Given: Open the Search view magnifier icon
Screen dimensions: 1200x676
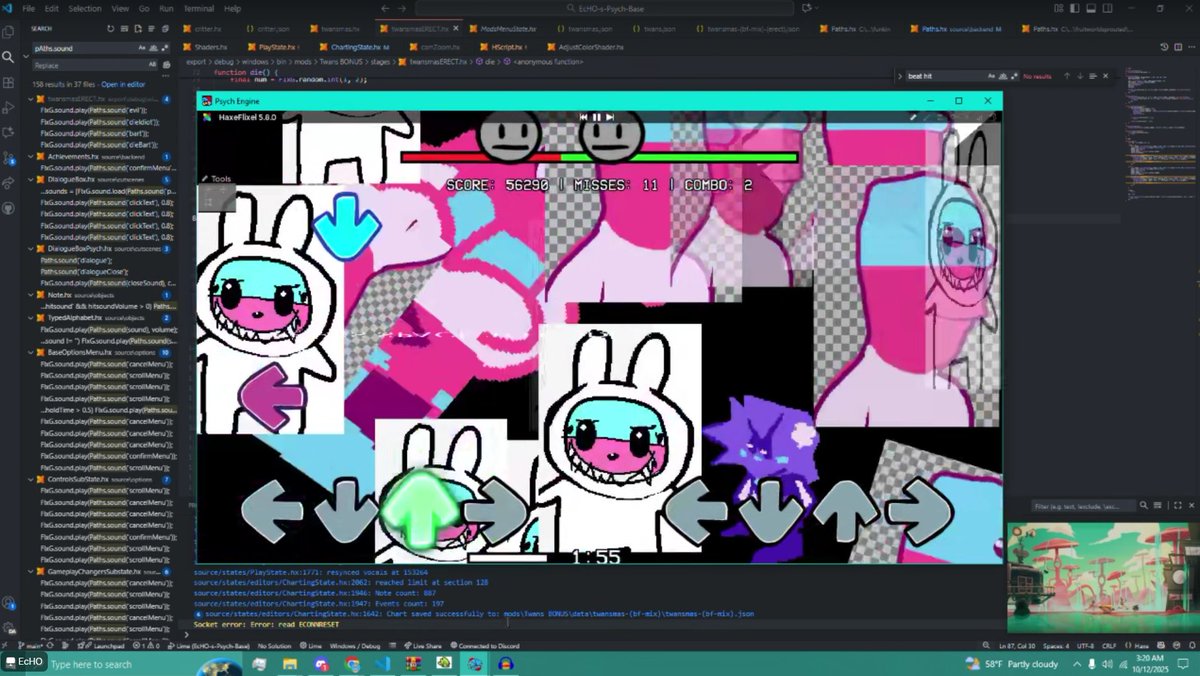Looking at the screenshot, I should tap(8, 57).
